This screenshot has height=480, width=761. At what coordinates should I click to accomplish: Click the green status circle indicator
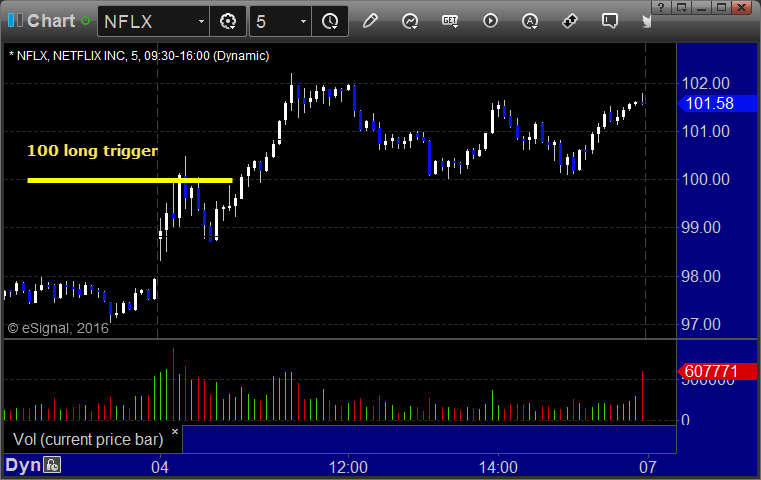pyautogui.click(x=85, y=21)
